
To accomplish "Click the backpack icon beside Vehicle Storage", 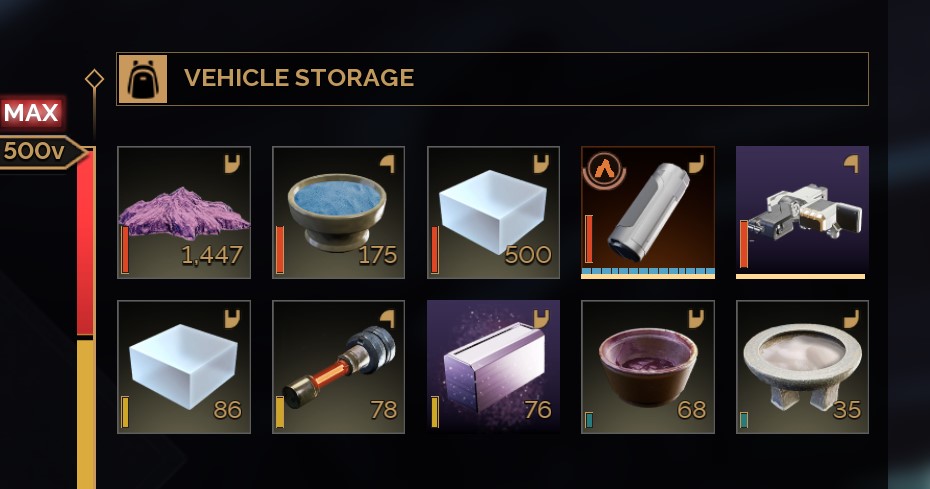I will [143, 79].
